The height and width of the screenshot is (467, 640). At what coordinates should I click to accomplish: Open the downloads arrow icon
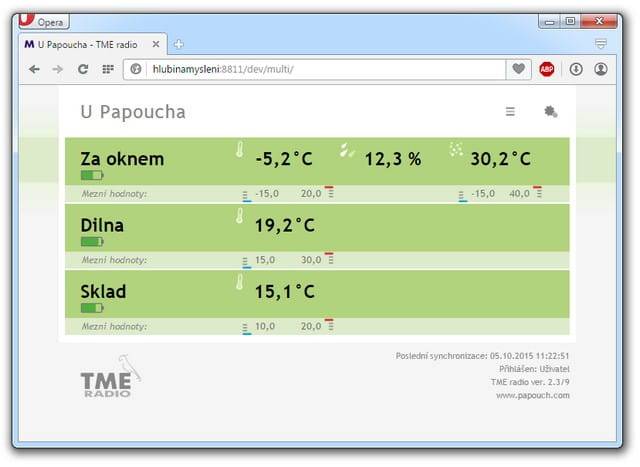[576, 69]
